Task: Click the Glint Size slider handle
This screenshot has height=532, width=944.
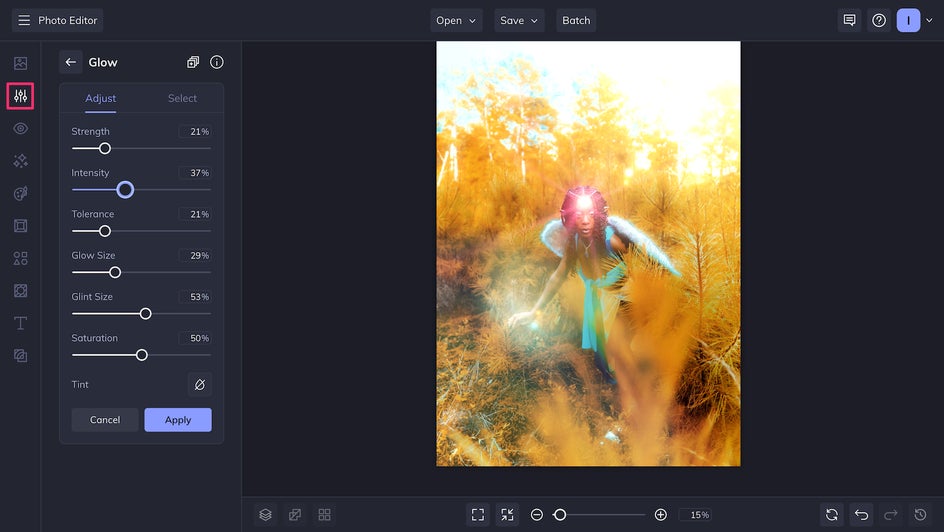Action: [146, 314]
